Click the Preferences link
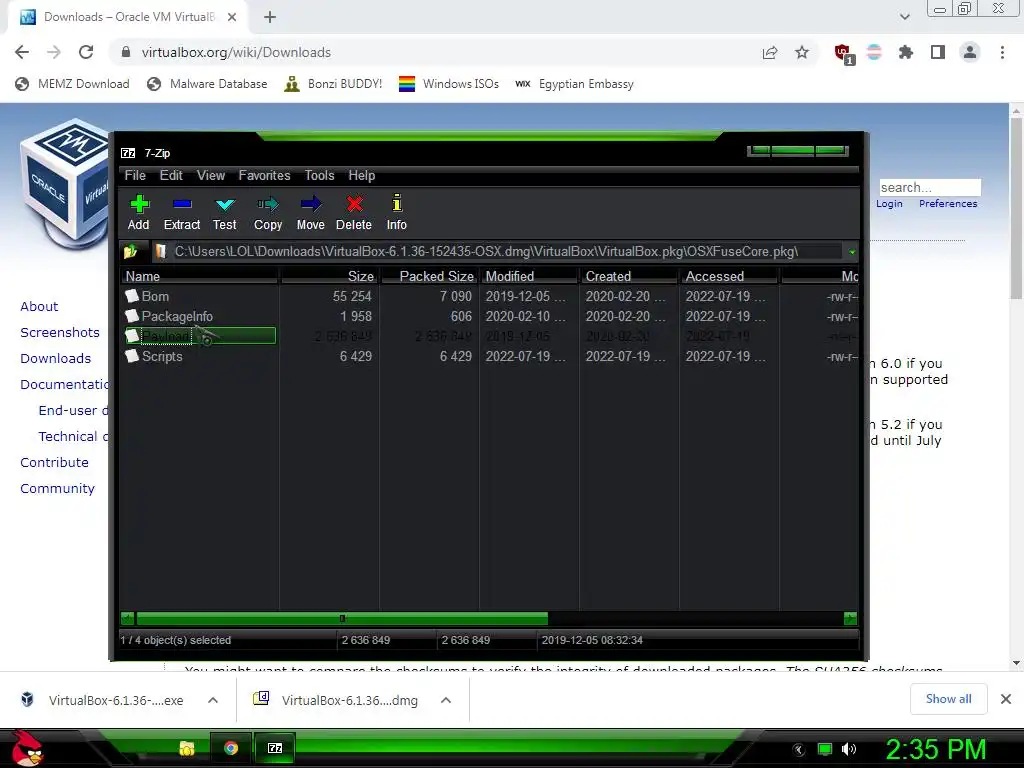 pyautogui.click(x=948, y=204)
